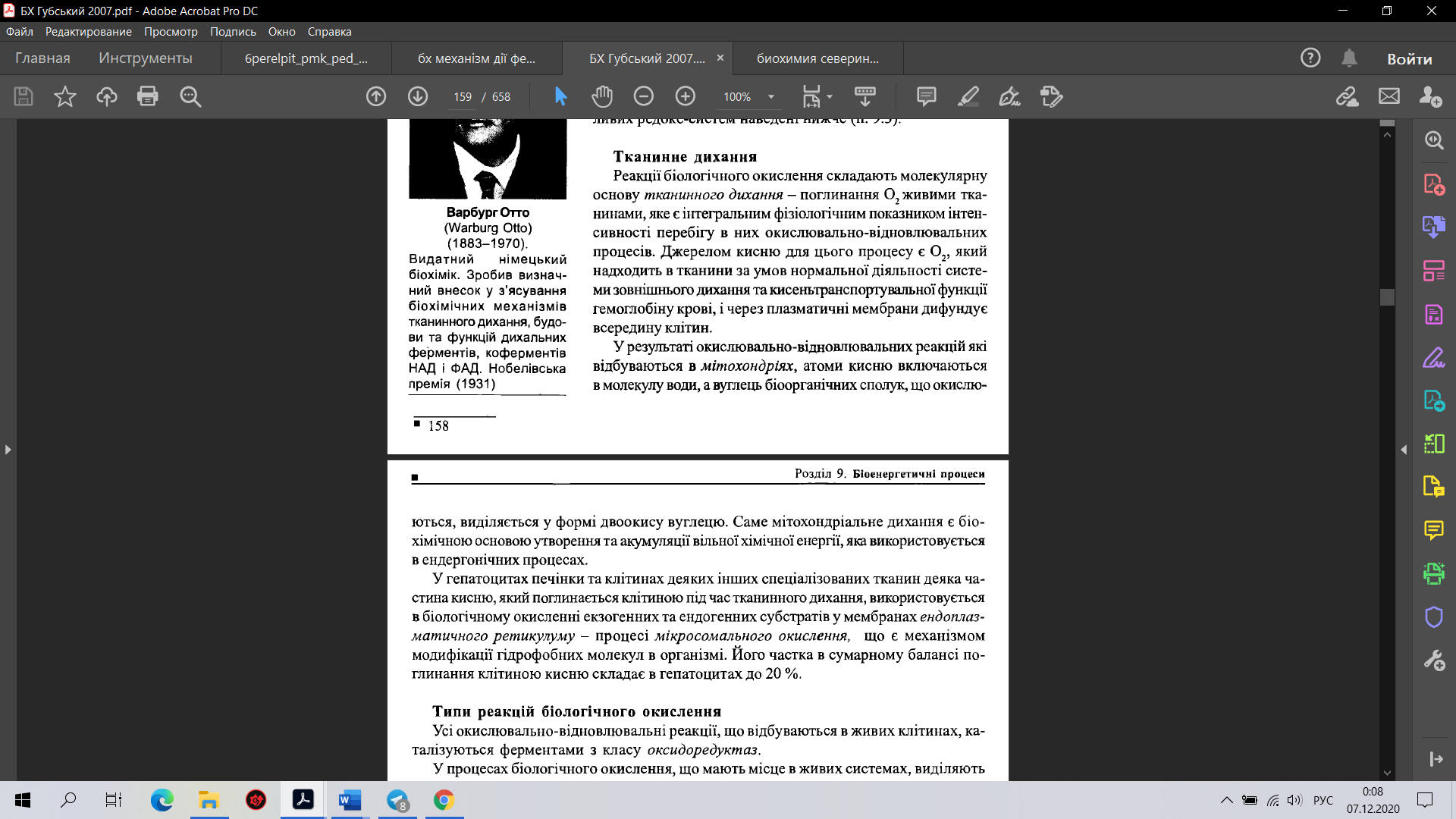
Task: Open More Tools wrench icon
Action: (1434, 661)
